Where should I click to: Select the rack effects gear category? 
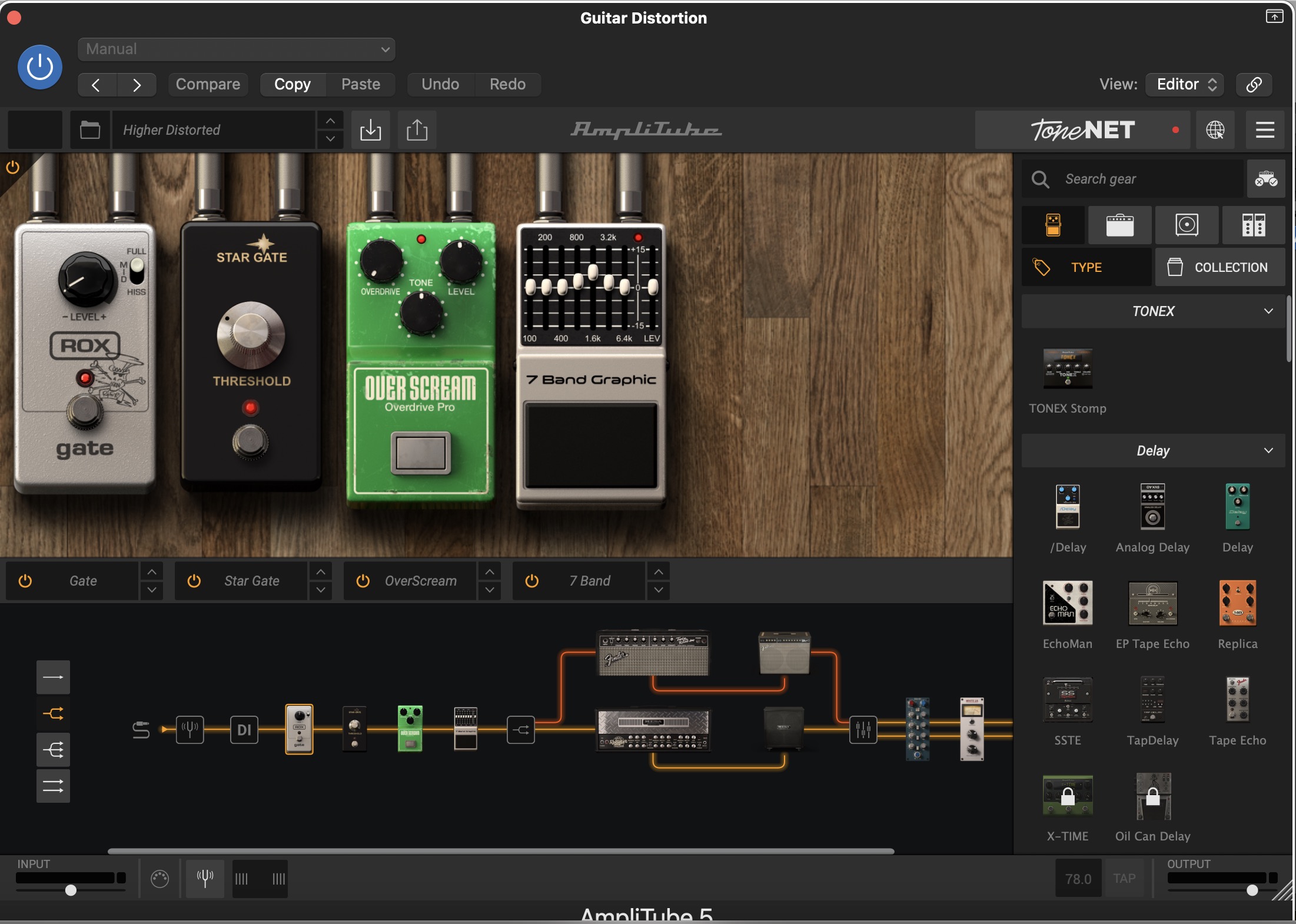click(x=1254, y=225)
